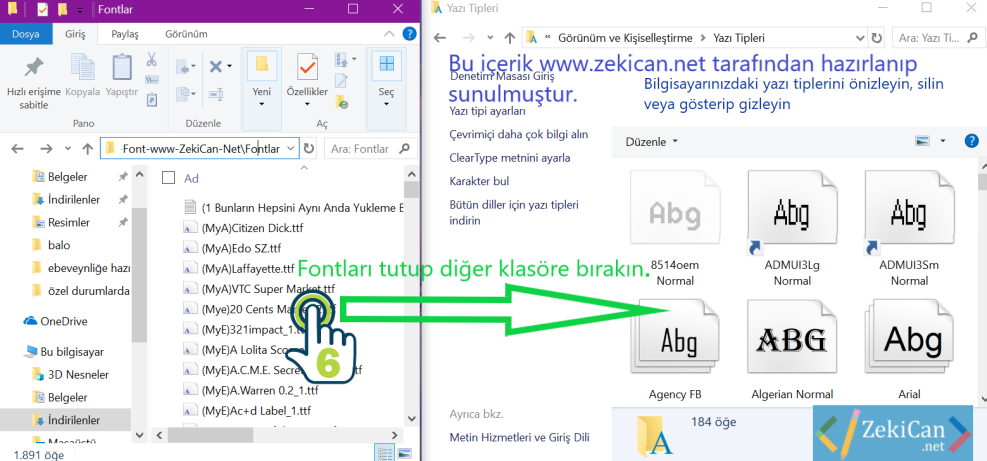The height and width of the screenshot is (461, 987).
Task: Open the Dosya menu
Action: (x=26, y=33)
